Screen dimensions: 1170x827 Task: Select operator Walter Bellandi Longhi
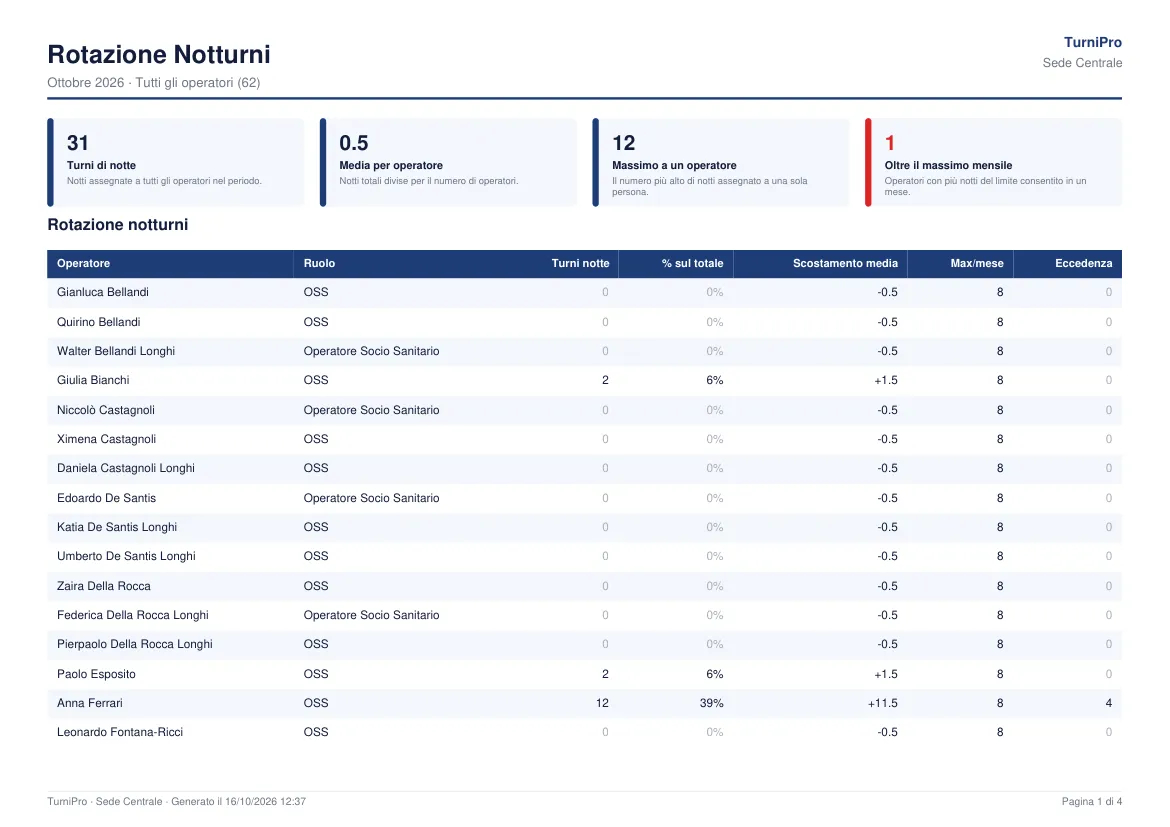click(x=116, y=351)
